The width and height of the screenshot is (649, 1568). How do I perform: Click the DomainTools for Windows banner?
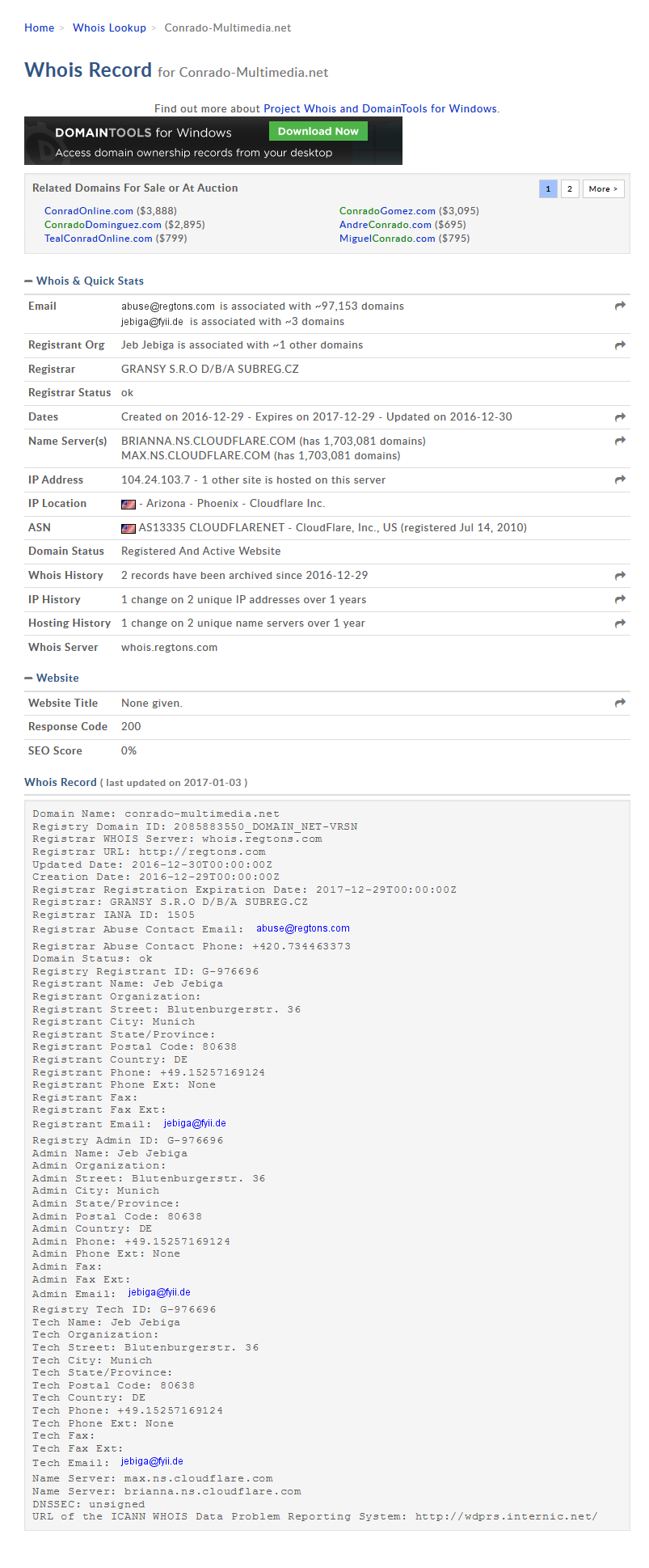[x=213, y=141]
